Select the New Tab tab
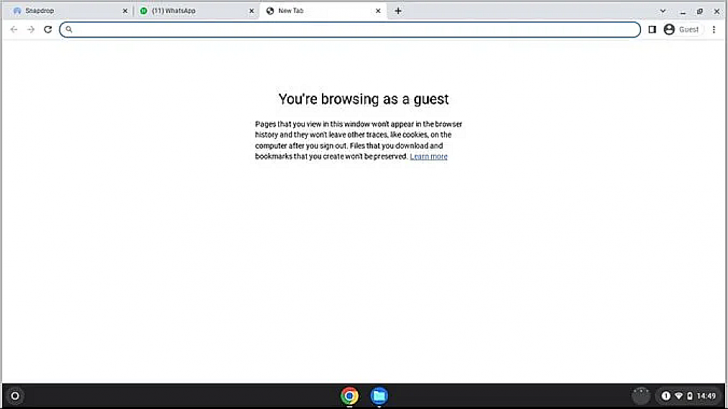Screen dimensions: 728x409 pos(324,11)
